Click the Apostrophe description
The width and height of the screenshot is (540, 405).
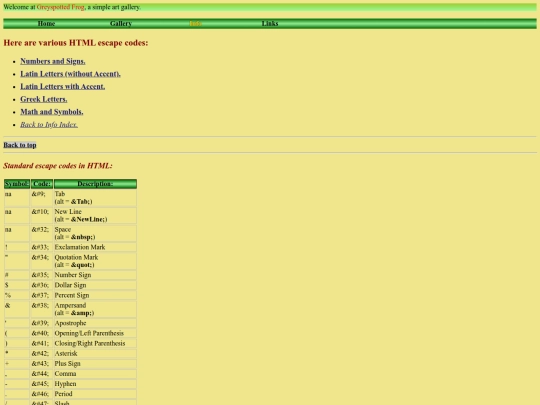click(x=95, y=323)
